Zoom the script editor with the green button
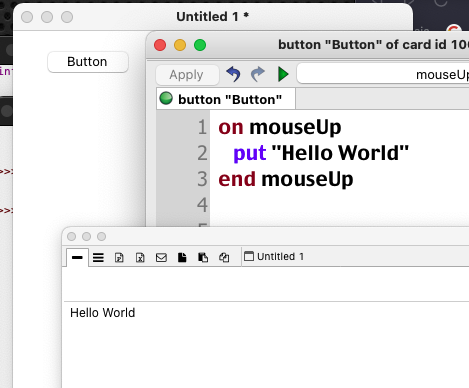Screen dimensions: 469x388 200,45
